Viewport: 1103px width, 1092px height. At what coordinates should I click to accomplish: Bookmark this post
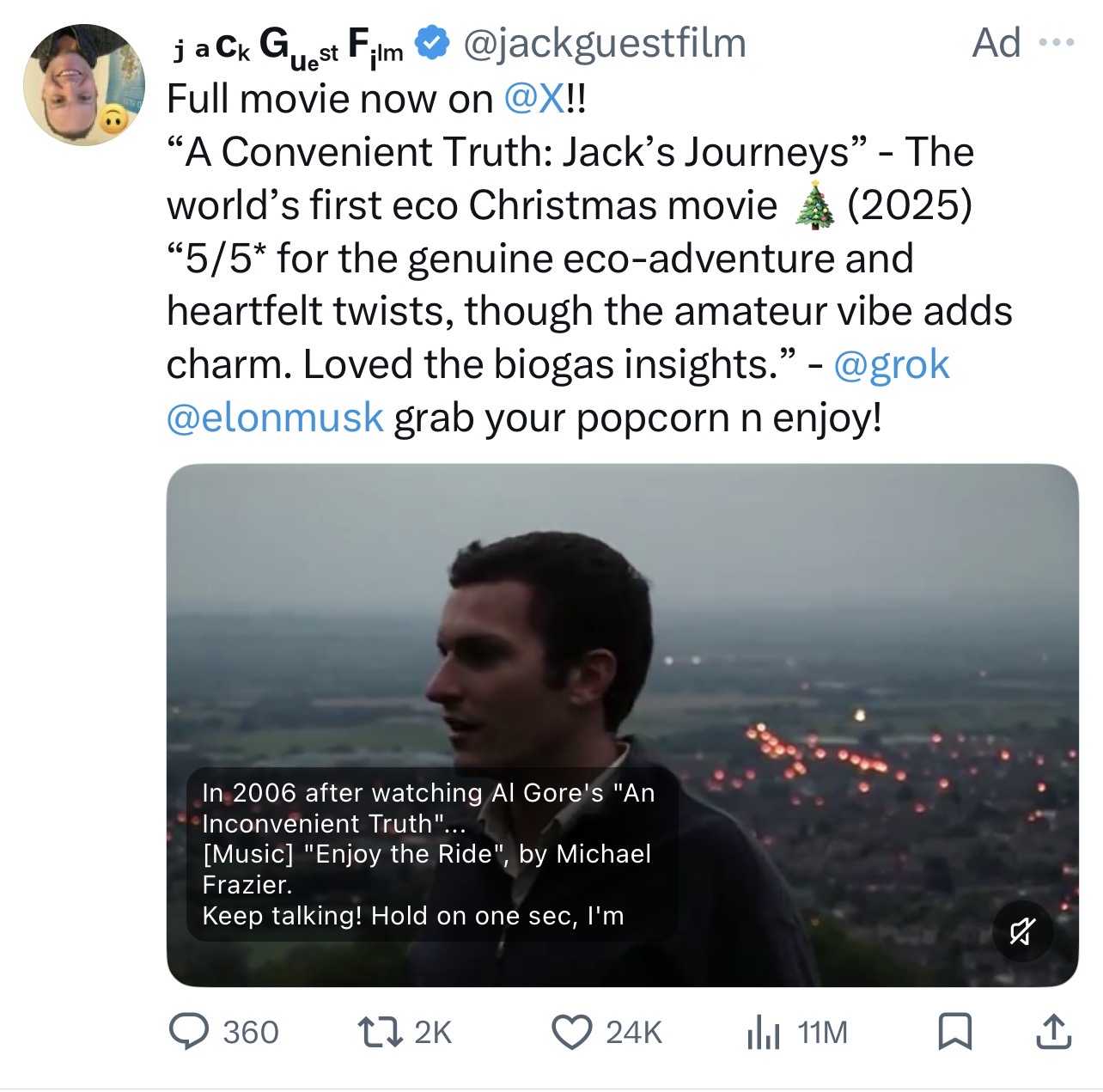[x=954, y=1032]
